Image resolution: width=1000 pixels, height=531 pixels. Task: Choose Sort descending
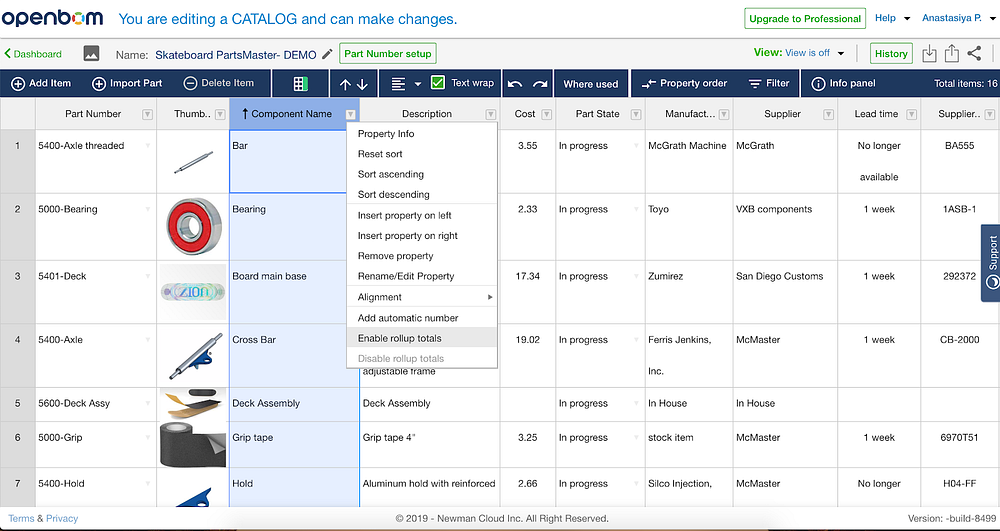point(422,195)
